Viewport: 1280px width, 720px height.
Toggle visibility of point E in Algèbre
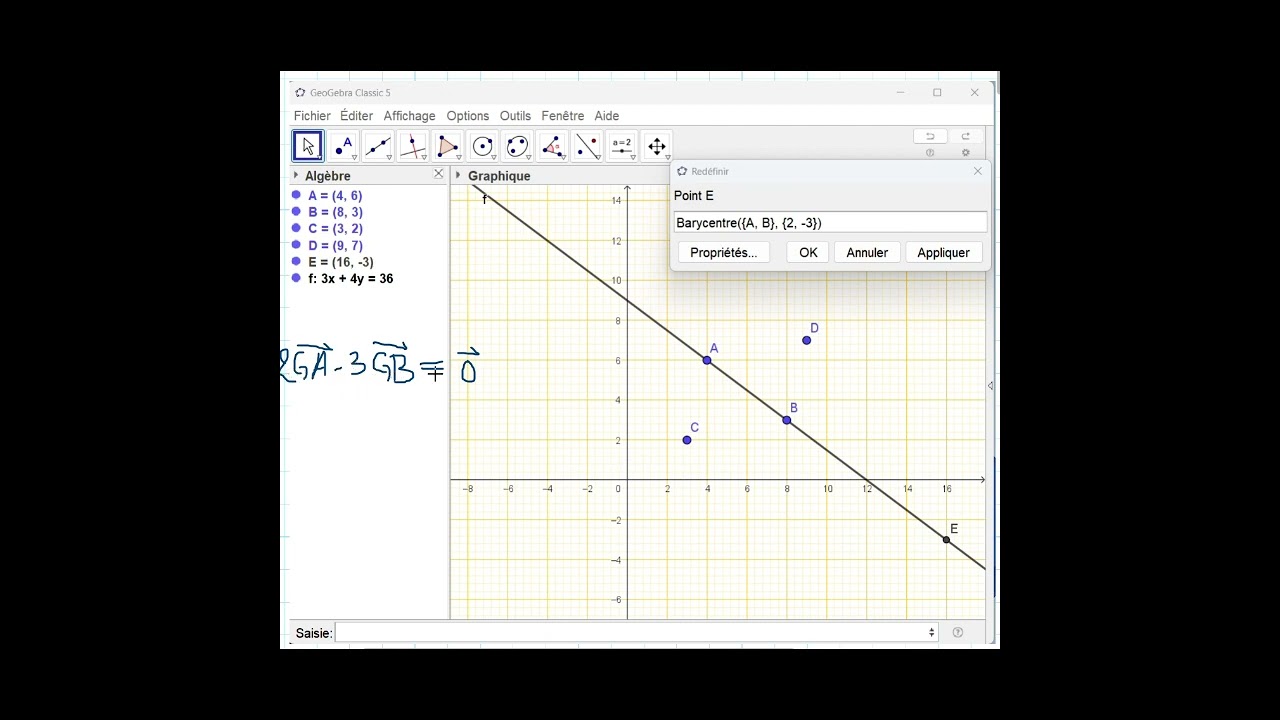tap(296, 261)
